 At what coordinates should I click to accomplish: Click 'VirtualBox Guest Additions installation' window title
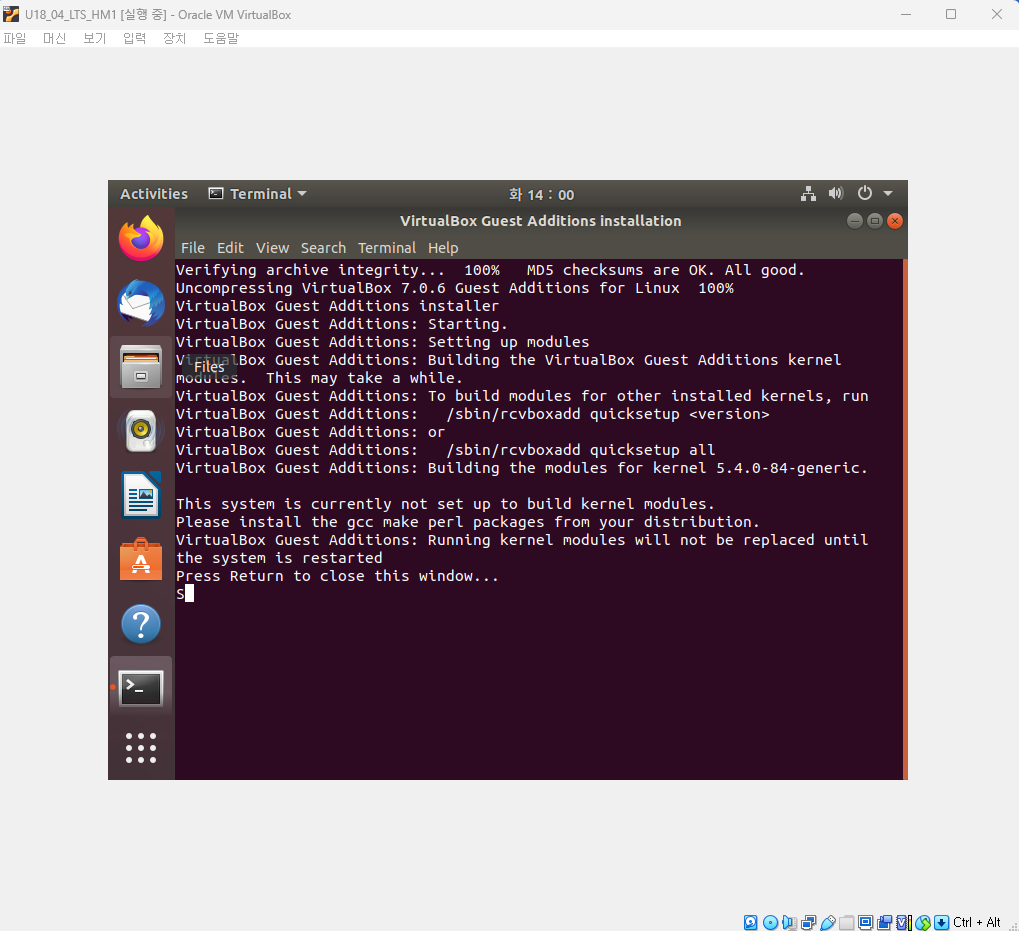click(541, 221)
